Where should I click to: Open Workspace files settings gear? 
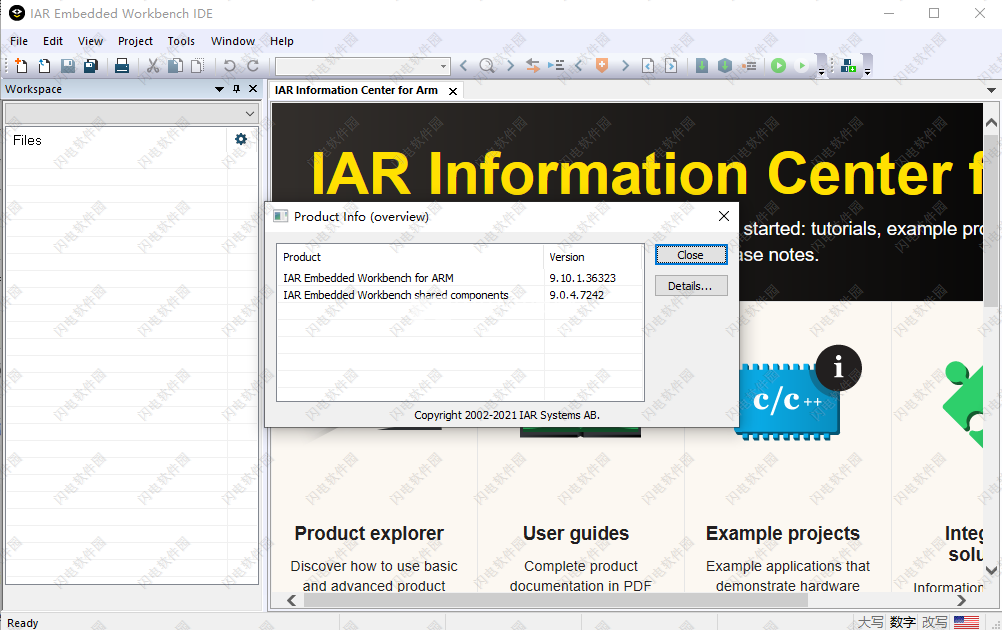coord(241,140)
